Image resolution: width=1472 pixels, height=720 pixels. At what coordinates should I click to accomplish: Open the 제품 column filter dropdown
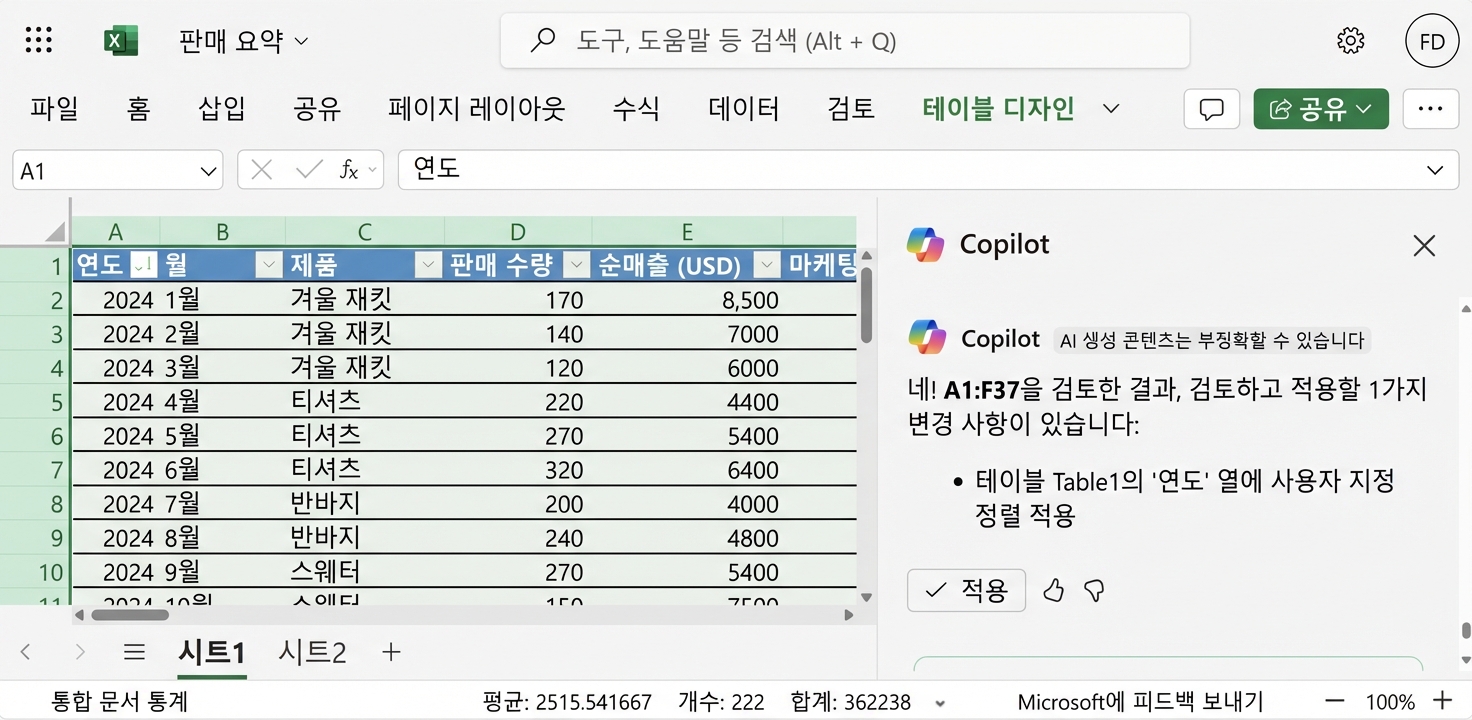pos(428,265)
